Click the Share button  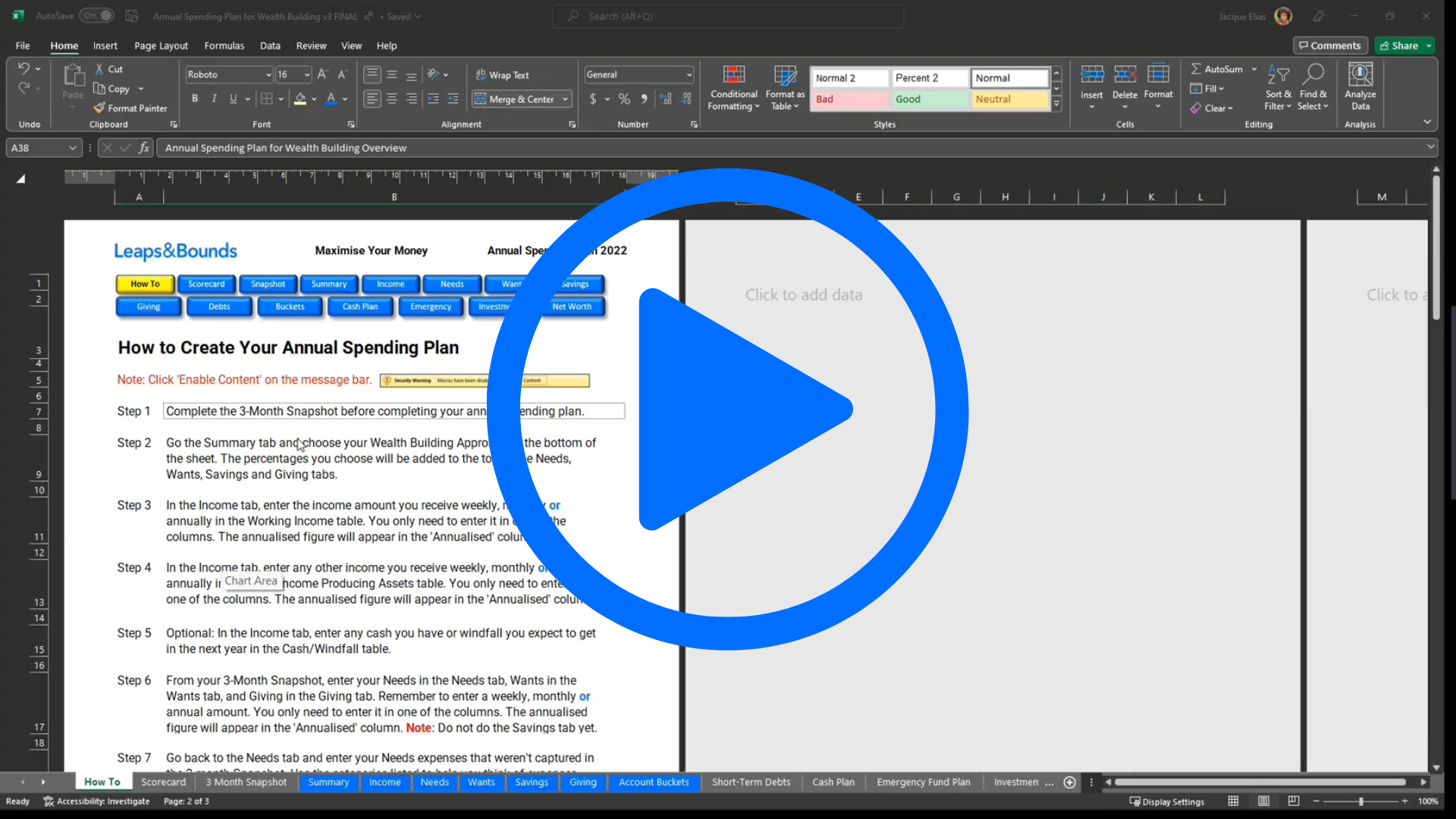(1399, 45)
